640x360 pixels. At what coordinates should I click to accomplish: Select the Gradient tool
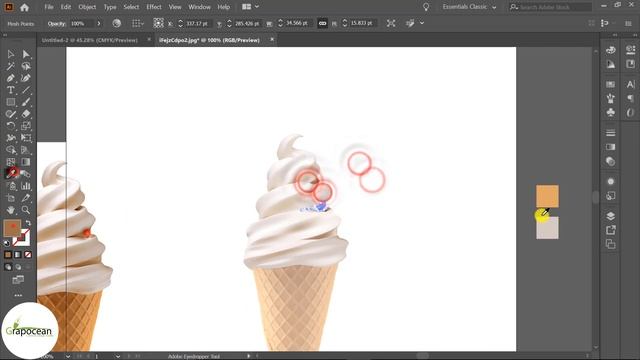pyautogui.click(x=26, y=162)
